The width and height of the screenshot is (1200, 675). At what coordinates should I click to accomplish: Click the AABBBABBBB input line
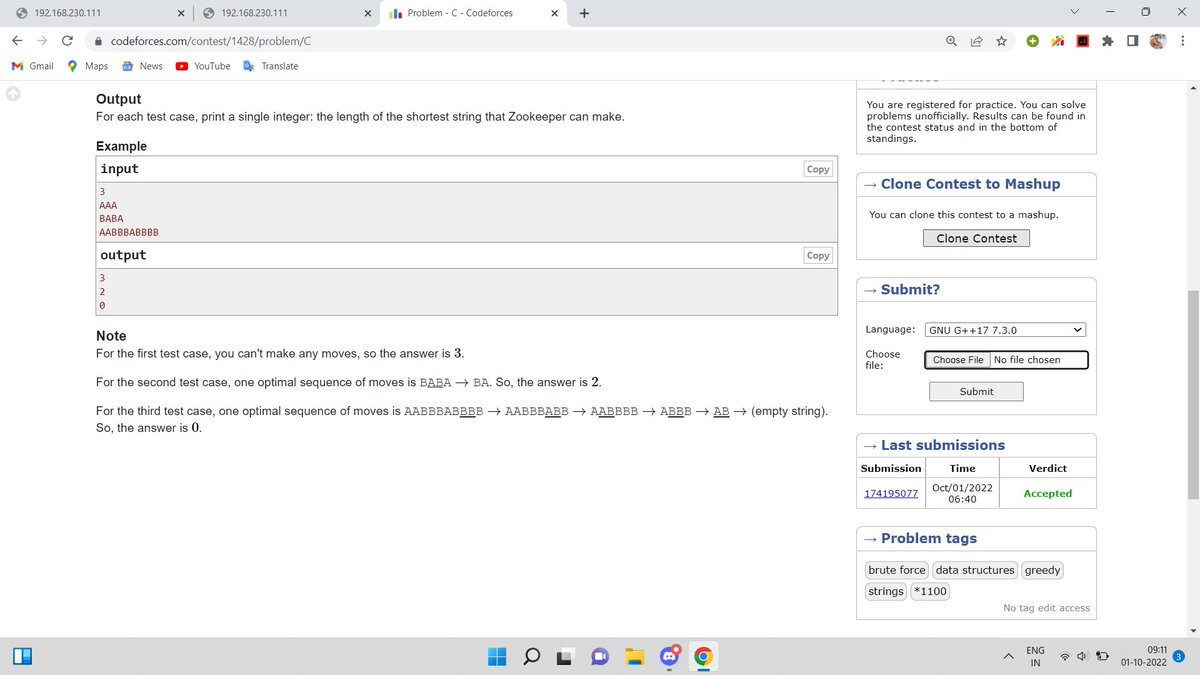coord(129,232)
